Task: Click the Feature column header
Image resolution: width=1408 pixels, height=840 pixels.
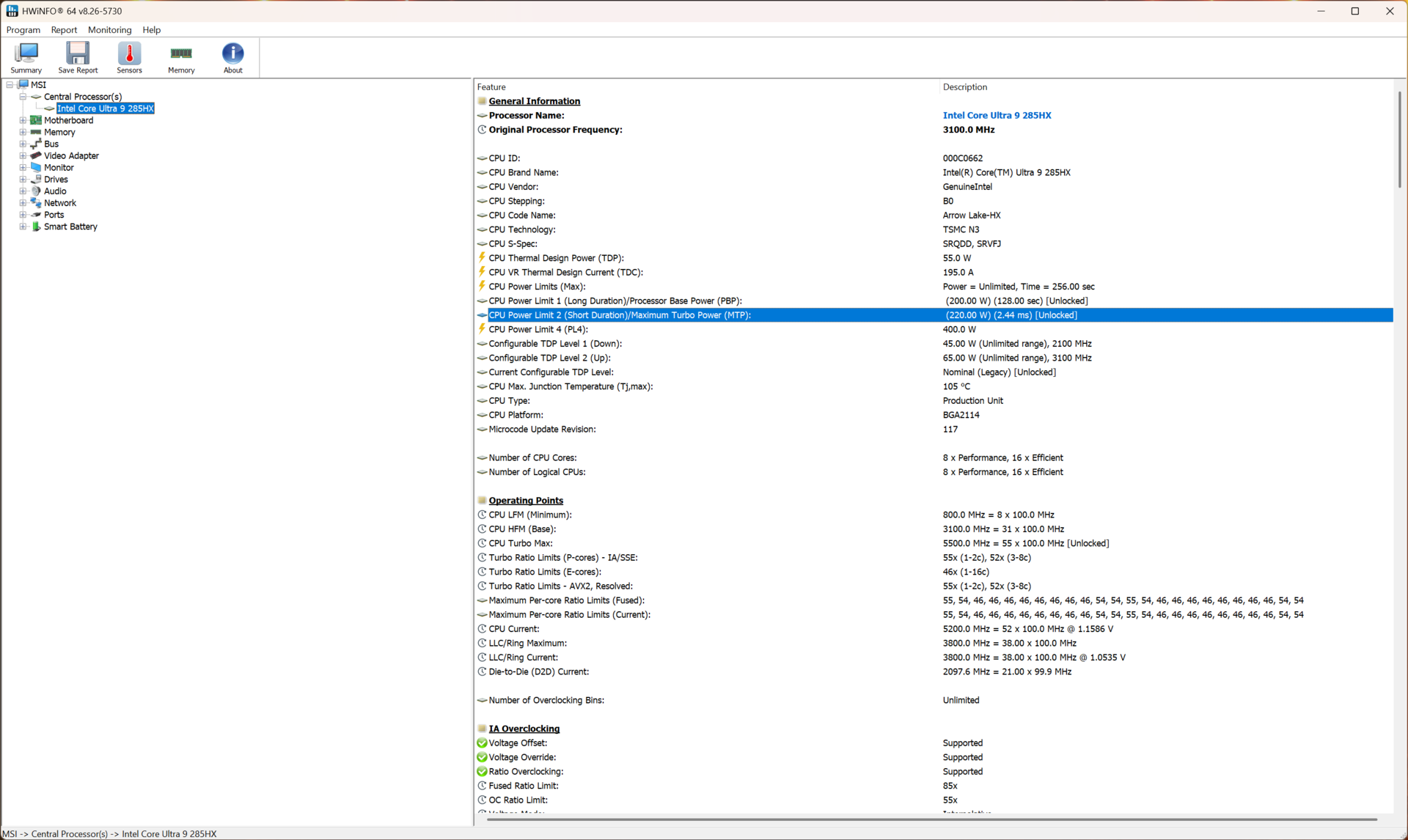Action: coord(491,86)
